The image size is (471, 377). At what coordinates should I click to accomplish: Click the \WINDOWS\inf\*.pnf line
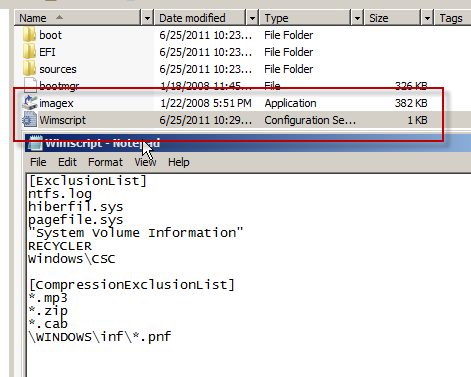coord(100,337)
